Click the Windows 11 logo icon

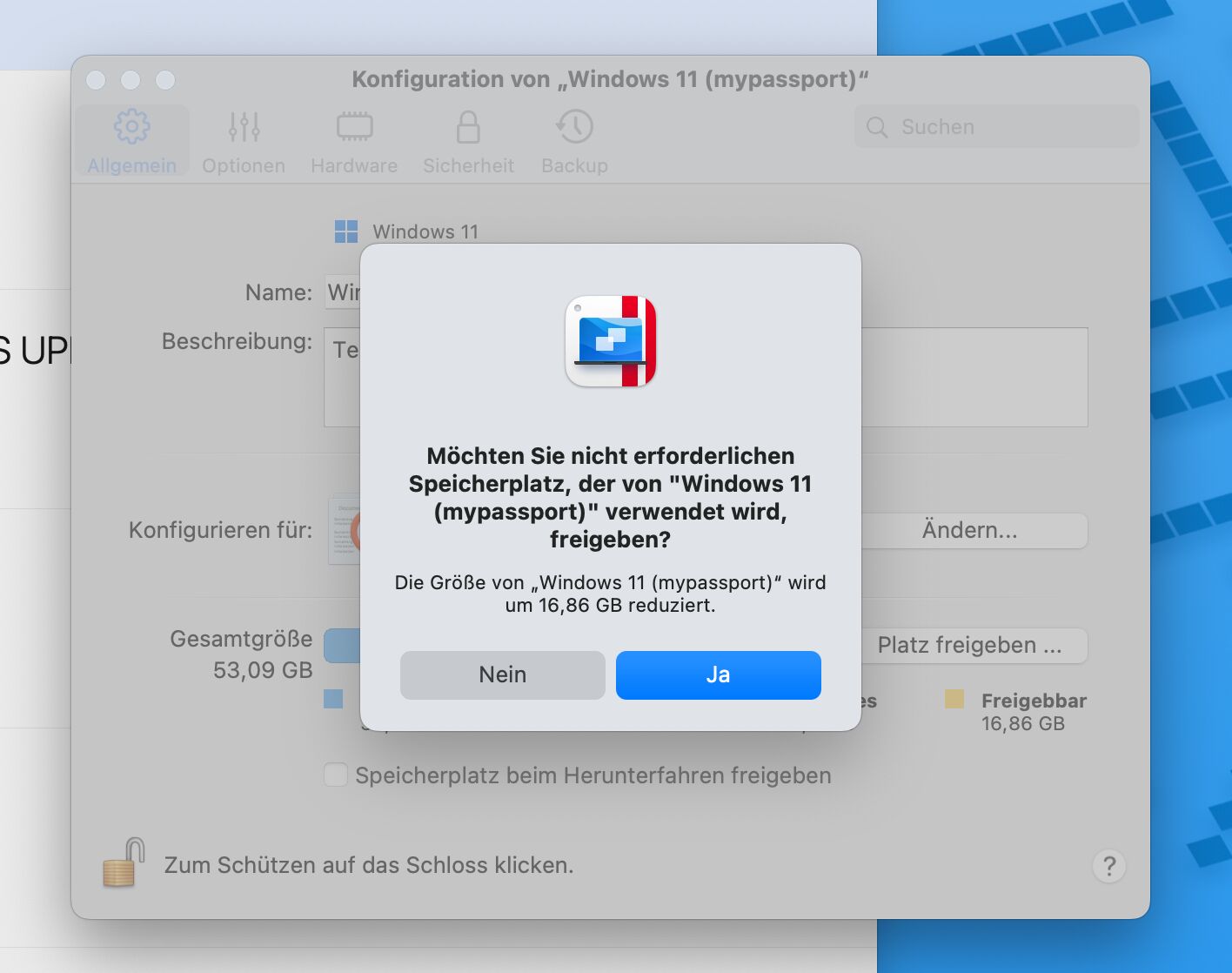pos(346,232)
